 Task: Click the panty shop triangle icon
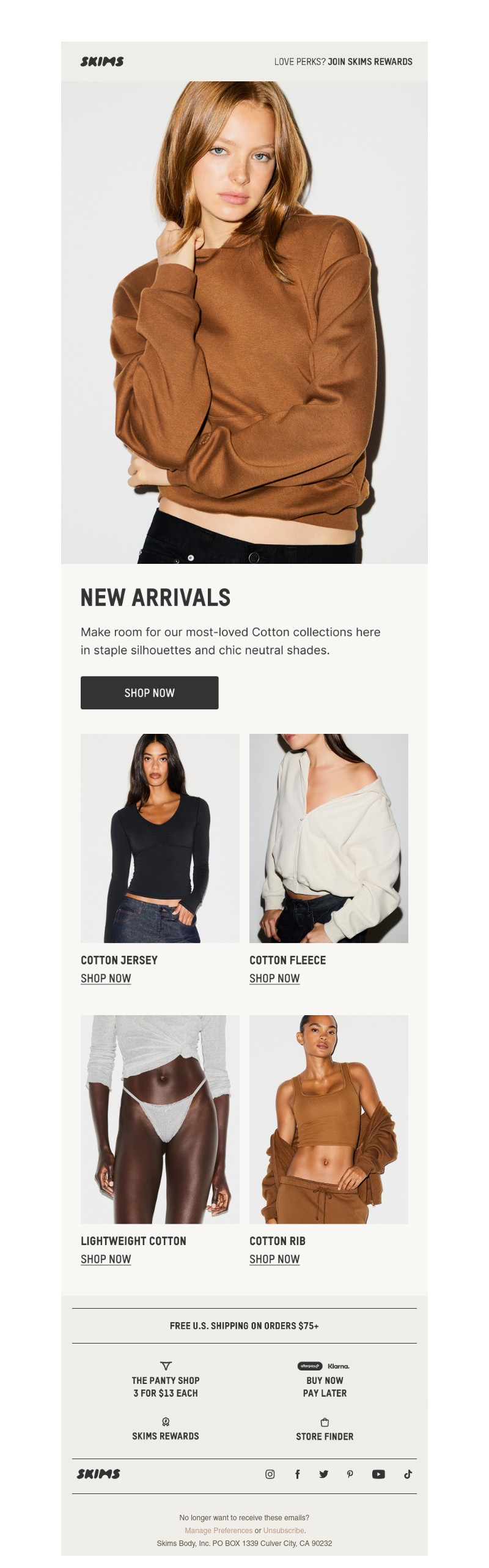166,1365
